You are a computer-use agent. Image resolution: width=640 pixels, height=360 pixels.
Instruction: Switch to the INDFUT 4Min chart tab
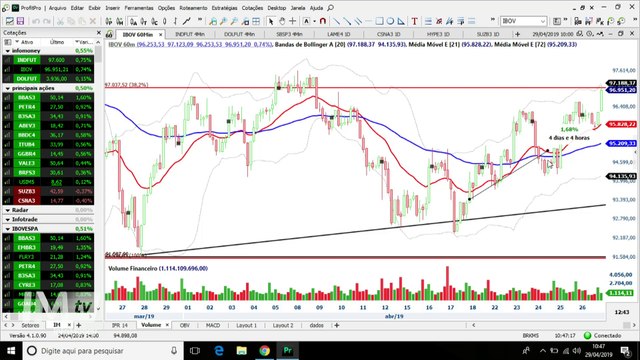[x=190, y=34]
